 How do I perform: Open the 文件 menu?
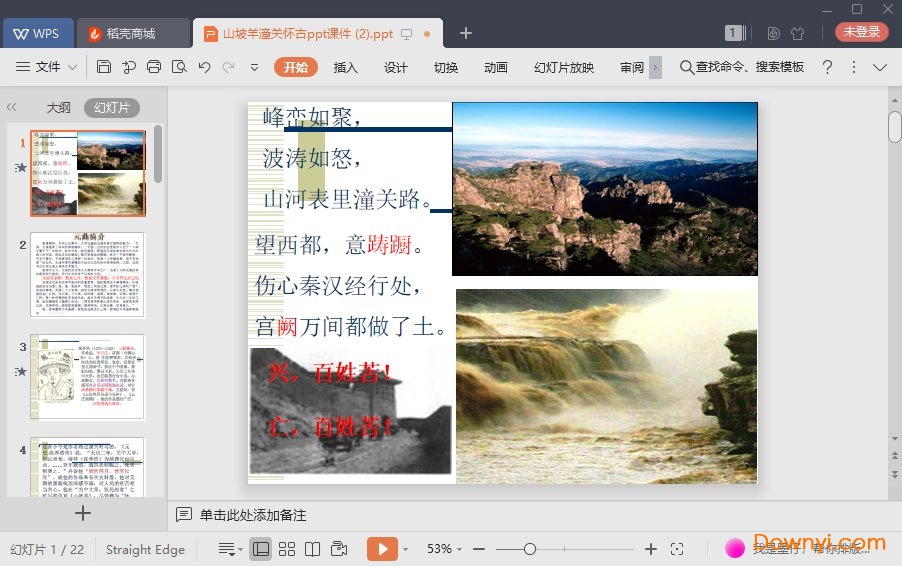point(47,67)
